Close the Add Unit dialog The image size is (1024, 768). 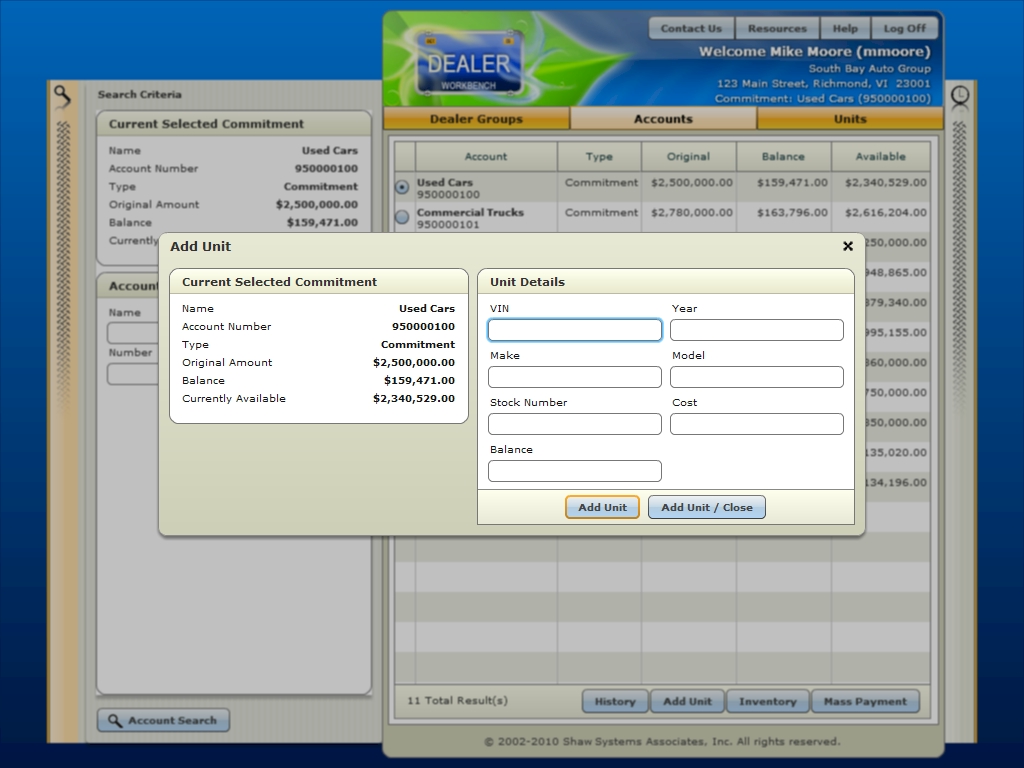pos(848,246)
